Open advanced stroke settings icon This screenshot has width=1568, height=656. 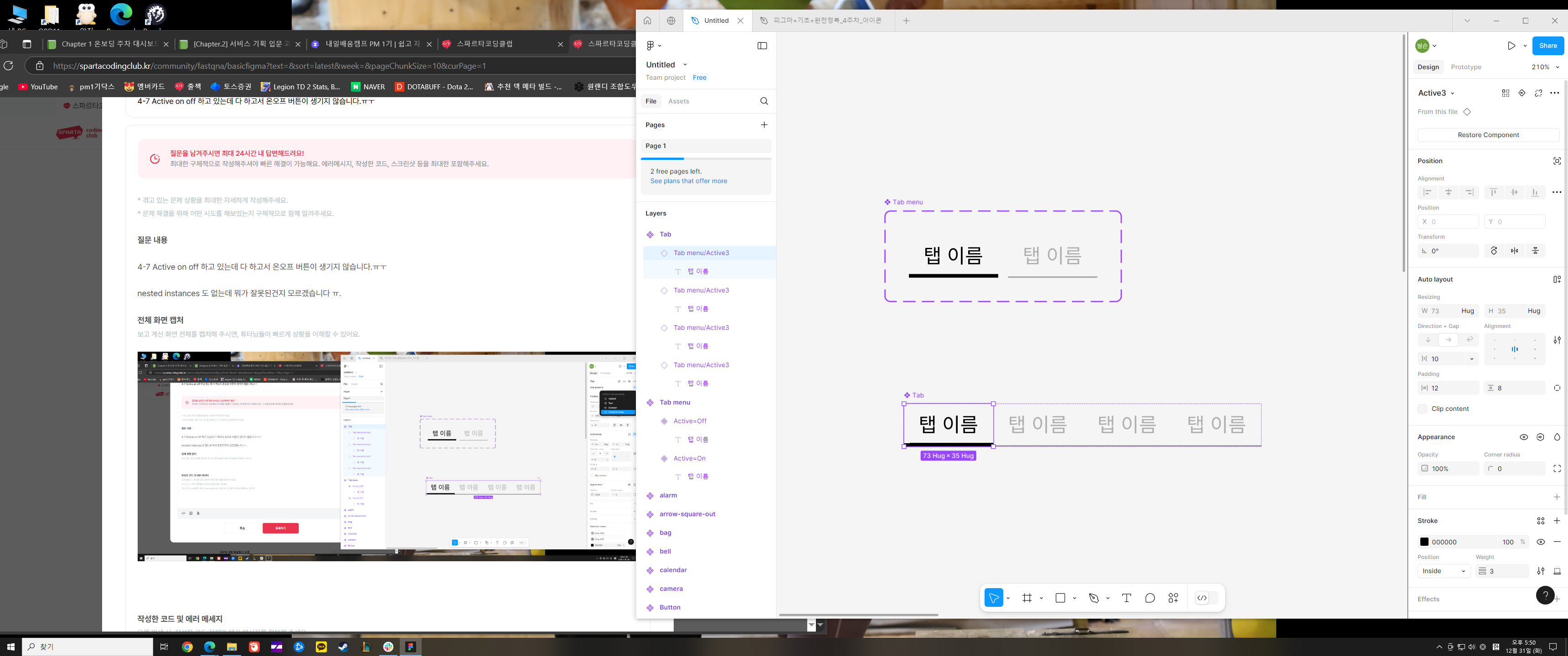coord(1541,571)
